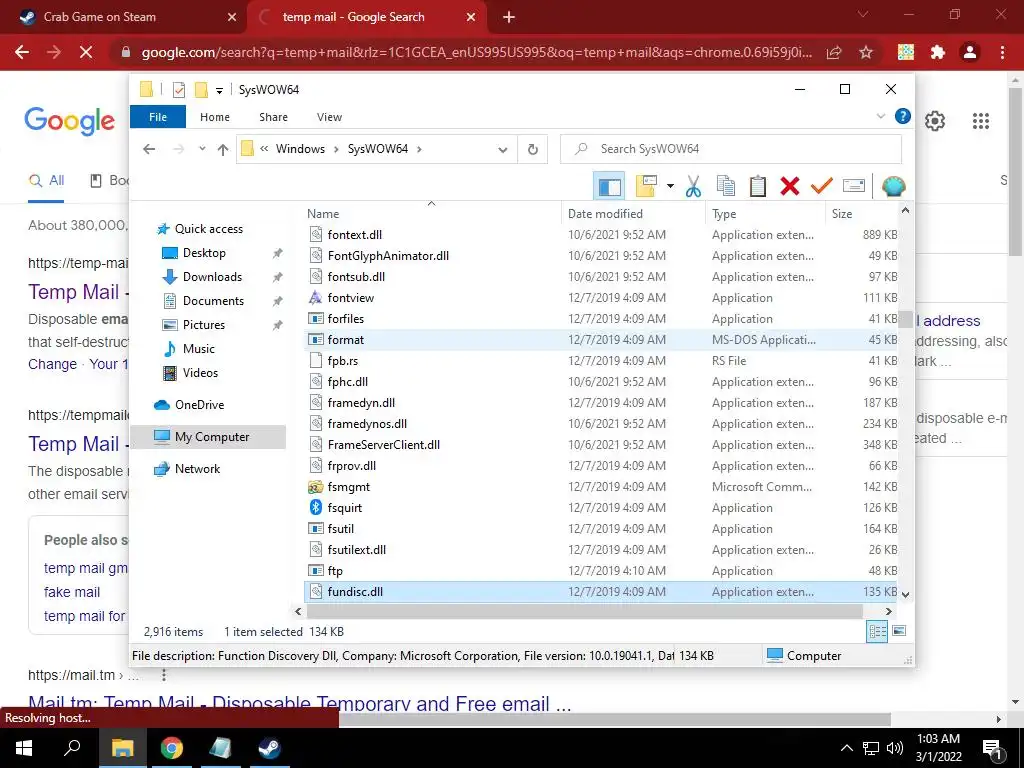Select the fpb.rs file
Viewport: 1024px width, 768px height.
coord(601,360)
